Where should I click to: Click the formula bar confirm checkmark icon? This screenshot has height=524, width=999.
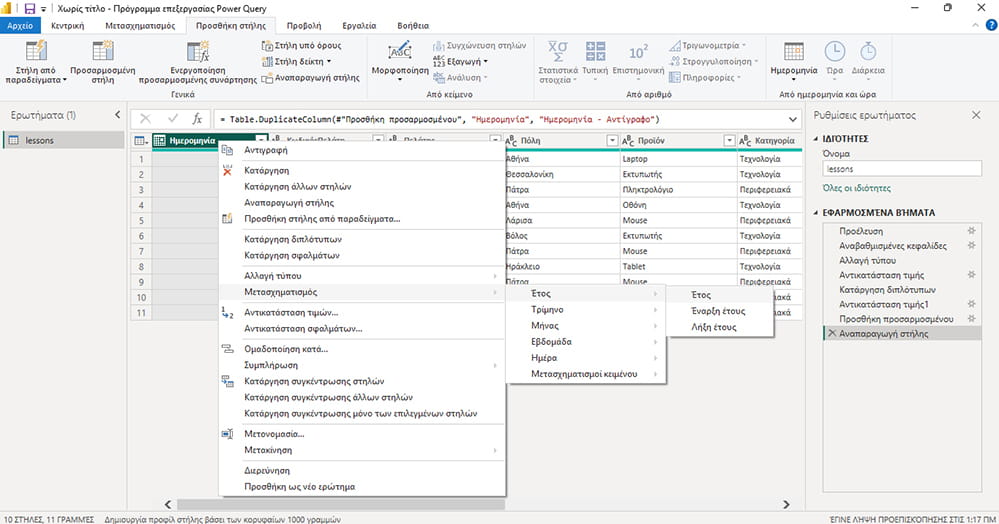(x=172, y=119)
